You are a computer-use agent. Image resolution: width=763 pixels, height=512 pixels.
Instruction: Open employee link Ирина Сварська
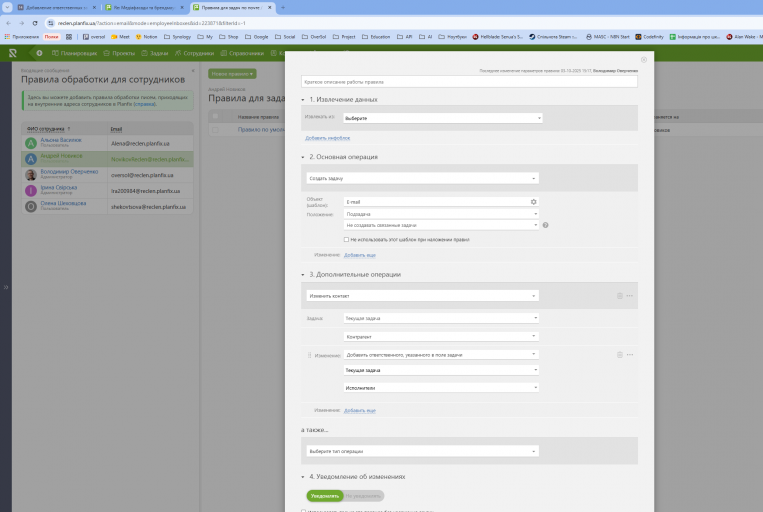coord(58,187)
